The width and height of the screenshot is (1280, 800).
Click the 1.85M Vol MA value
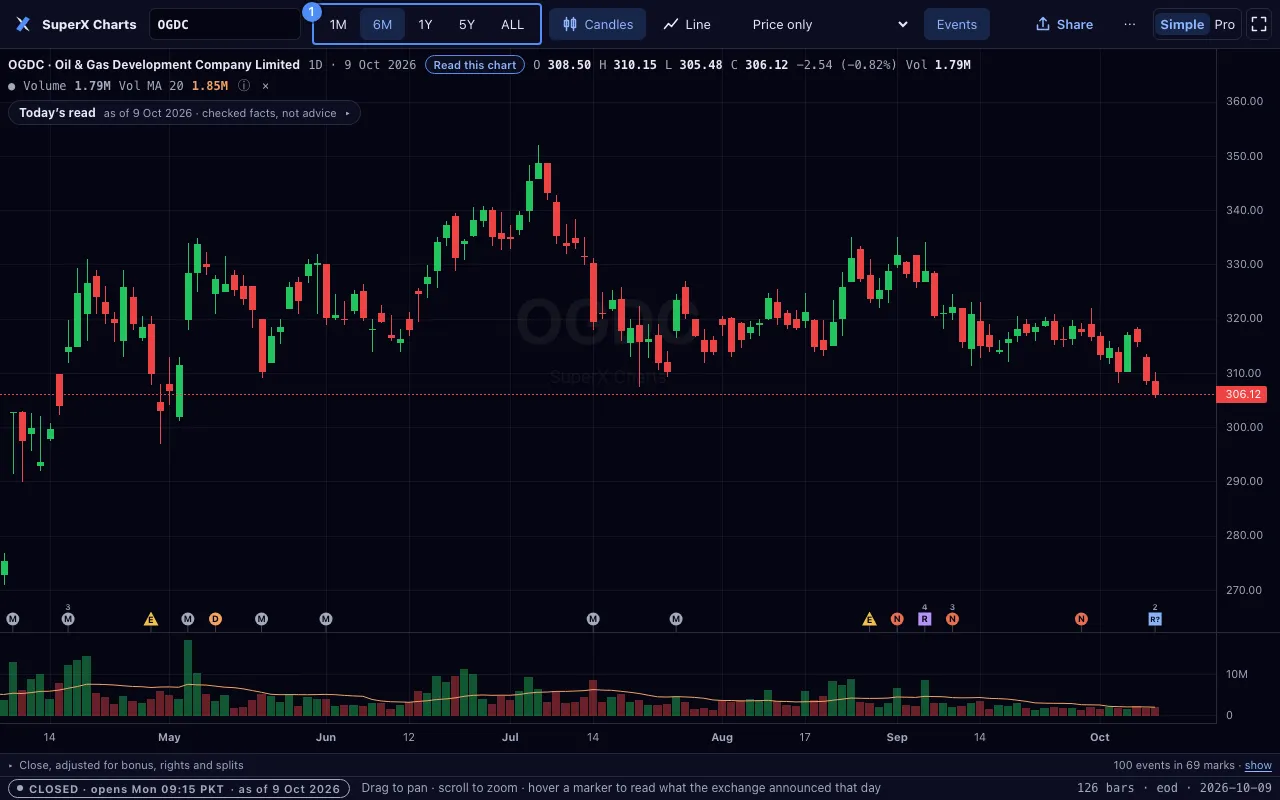[209, 86]
